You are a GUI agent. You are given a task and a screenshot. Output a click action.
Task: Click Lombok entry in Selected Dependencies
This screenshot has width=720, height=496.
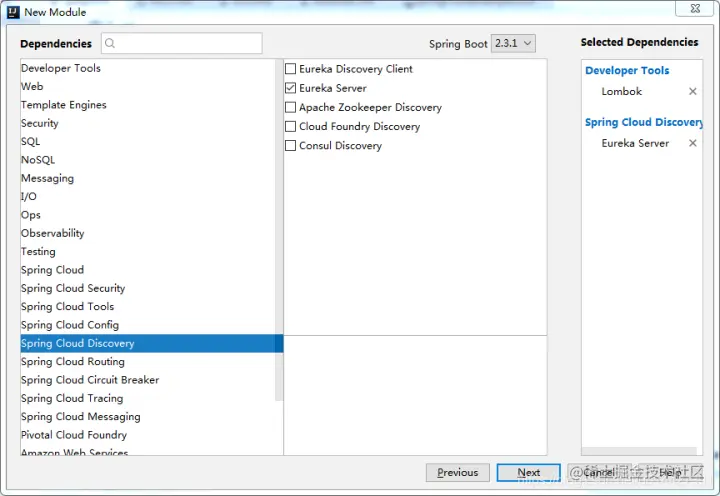coord(621,91)
